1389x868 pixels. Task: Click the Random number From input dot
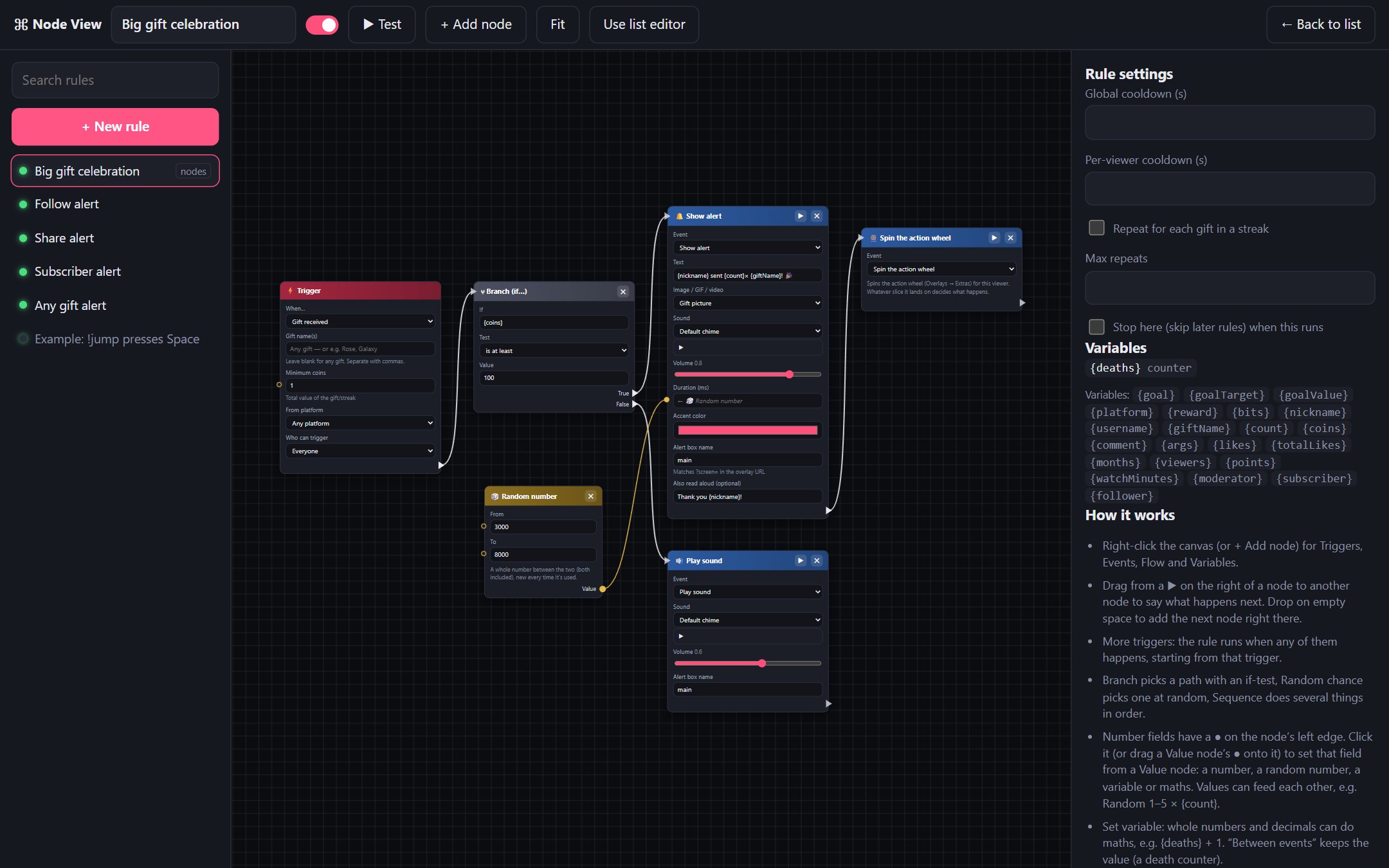(x=484, y=526)
